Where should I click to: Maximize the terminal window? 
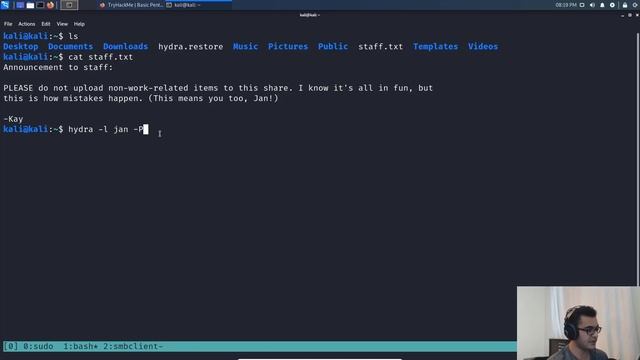coord(630,15)
